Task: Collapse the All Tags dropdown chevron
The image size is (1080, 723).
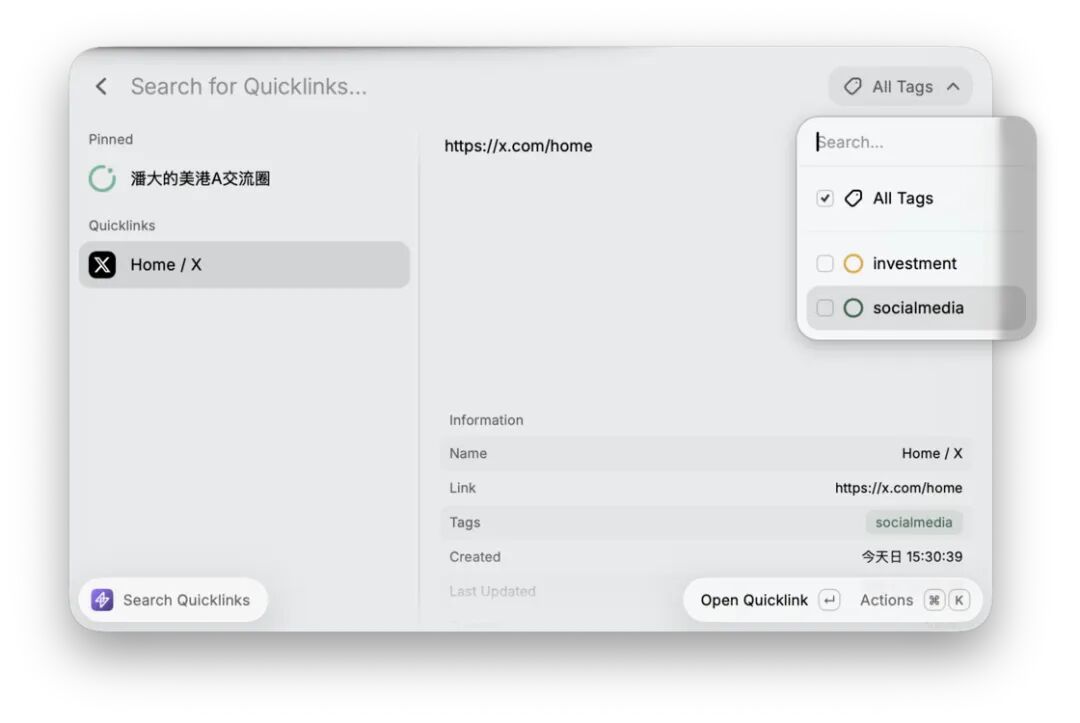Action: (x=953, y=87)
